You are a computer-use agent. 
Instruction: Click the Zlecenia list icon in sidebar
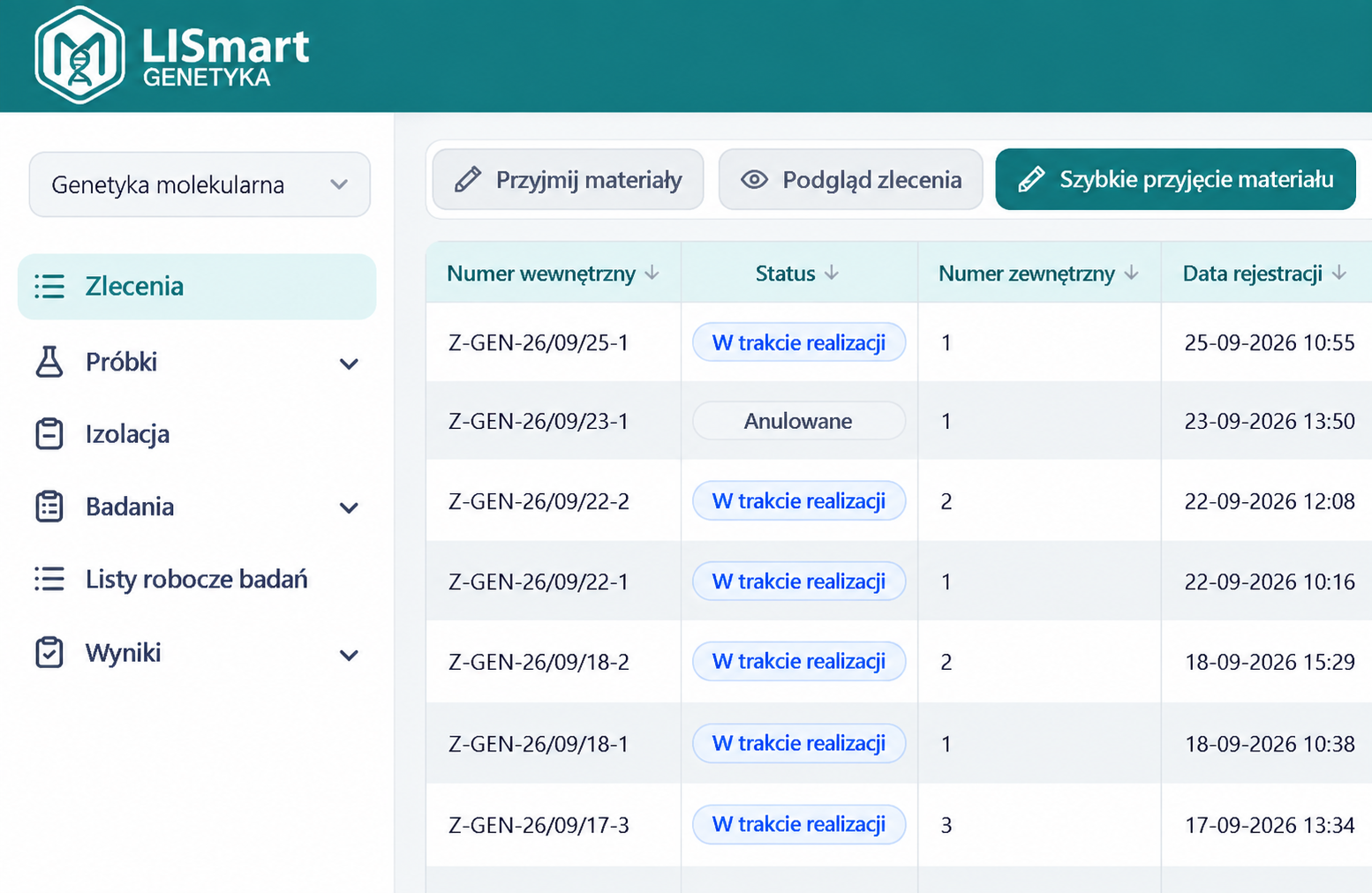click(49, 287)
